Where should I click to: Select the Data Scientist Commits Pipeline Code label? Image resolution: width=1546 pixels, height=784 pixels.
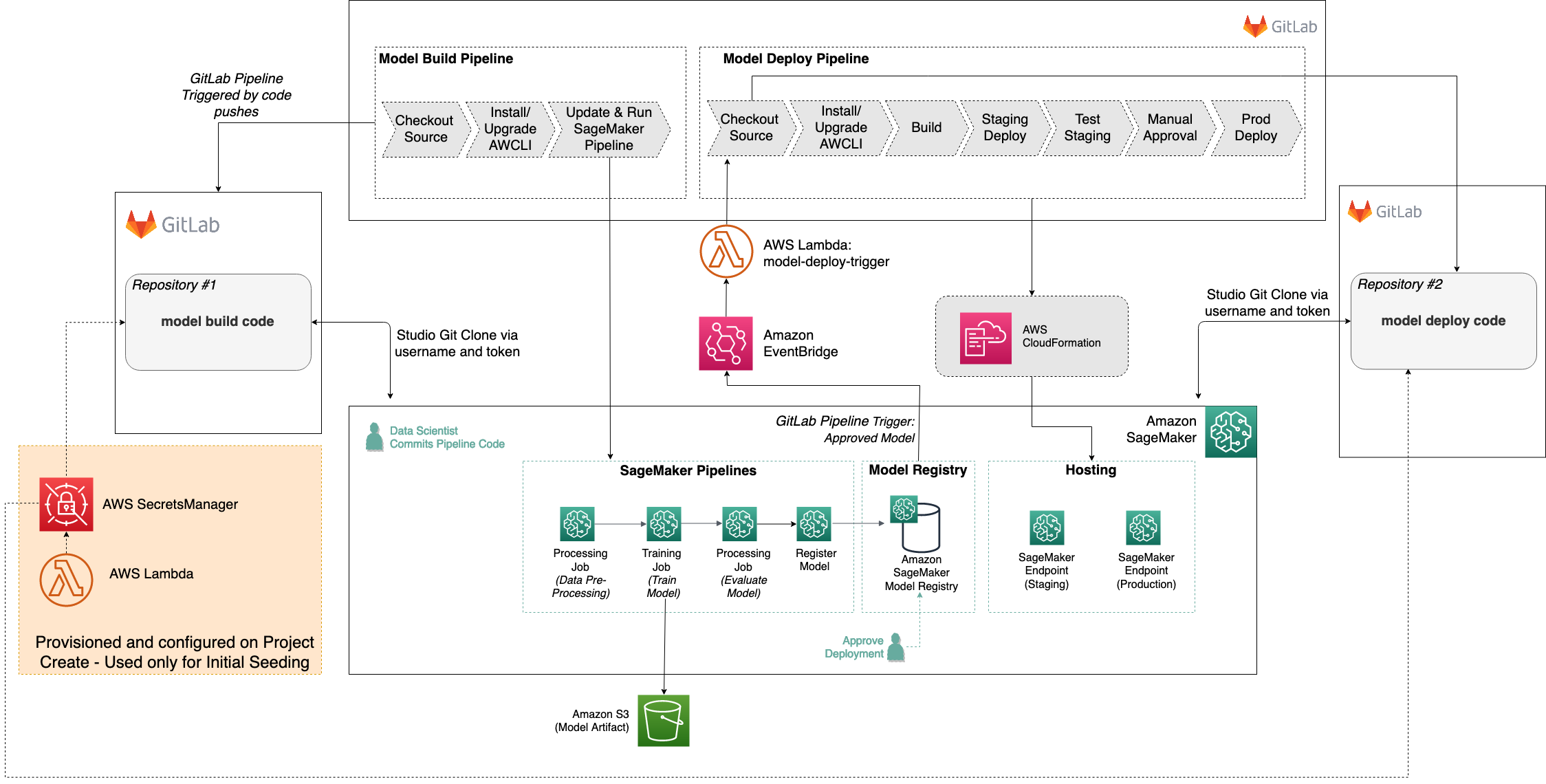click(x=447, y=437)
